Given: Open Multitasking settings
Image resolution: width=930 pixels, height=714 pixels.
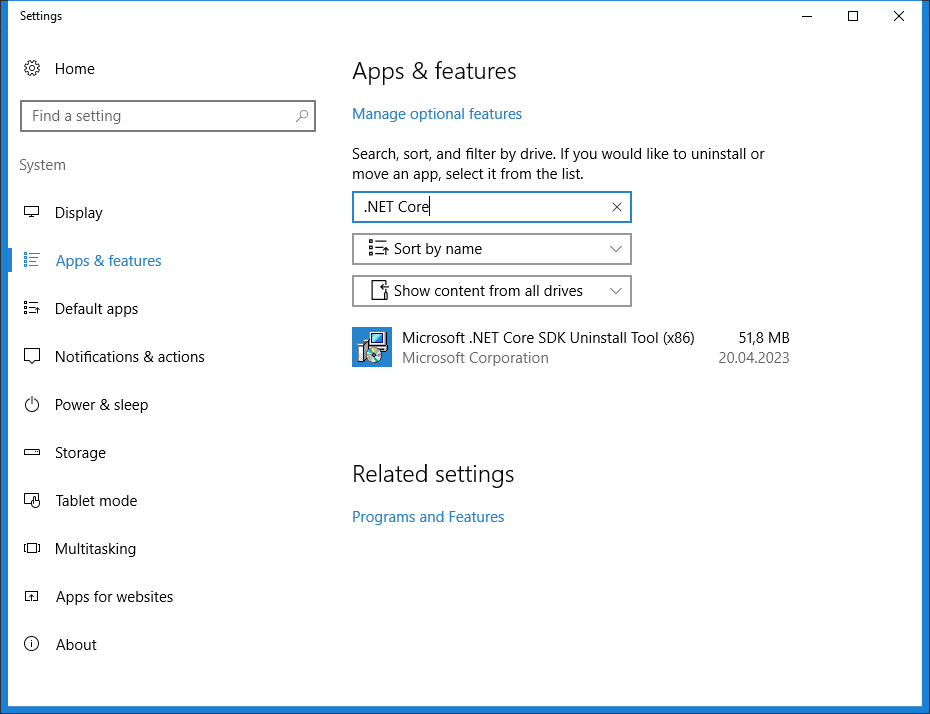Looking at the screenshot, I should point(95,548).
